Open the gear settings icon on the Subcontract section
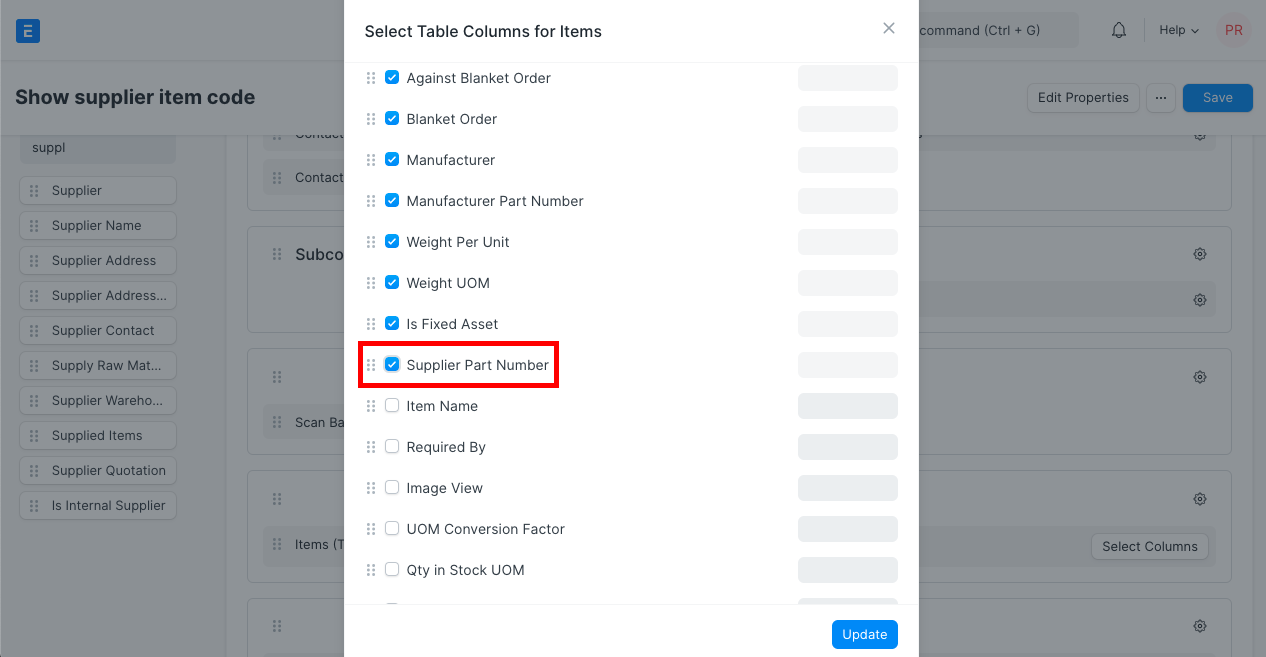This screenshot has height=657, width=1266. point(1199,253)
